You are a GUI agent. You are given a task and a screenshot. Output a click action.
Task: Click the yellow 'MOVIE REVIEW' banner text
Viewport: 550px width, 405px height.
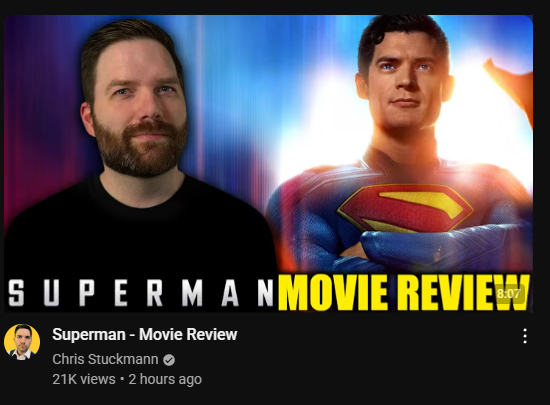[x=403, y=292]
